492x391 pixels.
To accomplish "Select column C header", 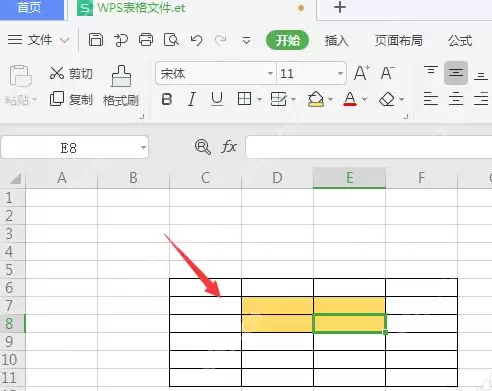I will pos(205,178).
